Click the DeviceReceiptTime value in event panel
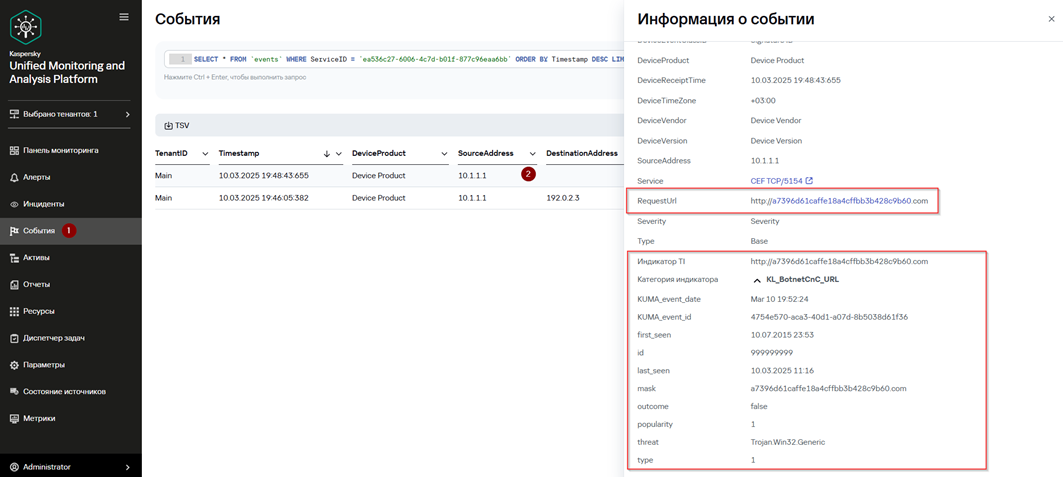This screenshot has width=1063, height=477. tap(795, 80)
